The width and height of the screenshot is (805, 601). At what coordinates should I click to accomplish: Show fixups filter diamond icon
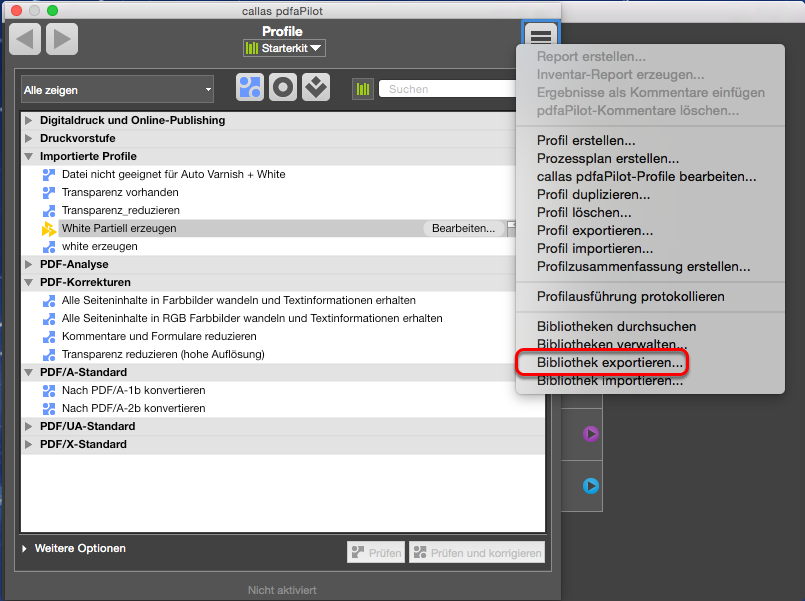316,87
